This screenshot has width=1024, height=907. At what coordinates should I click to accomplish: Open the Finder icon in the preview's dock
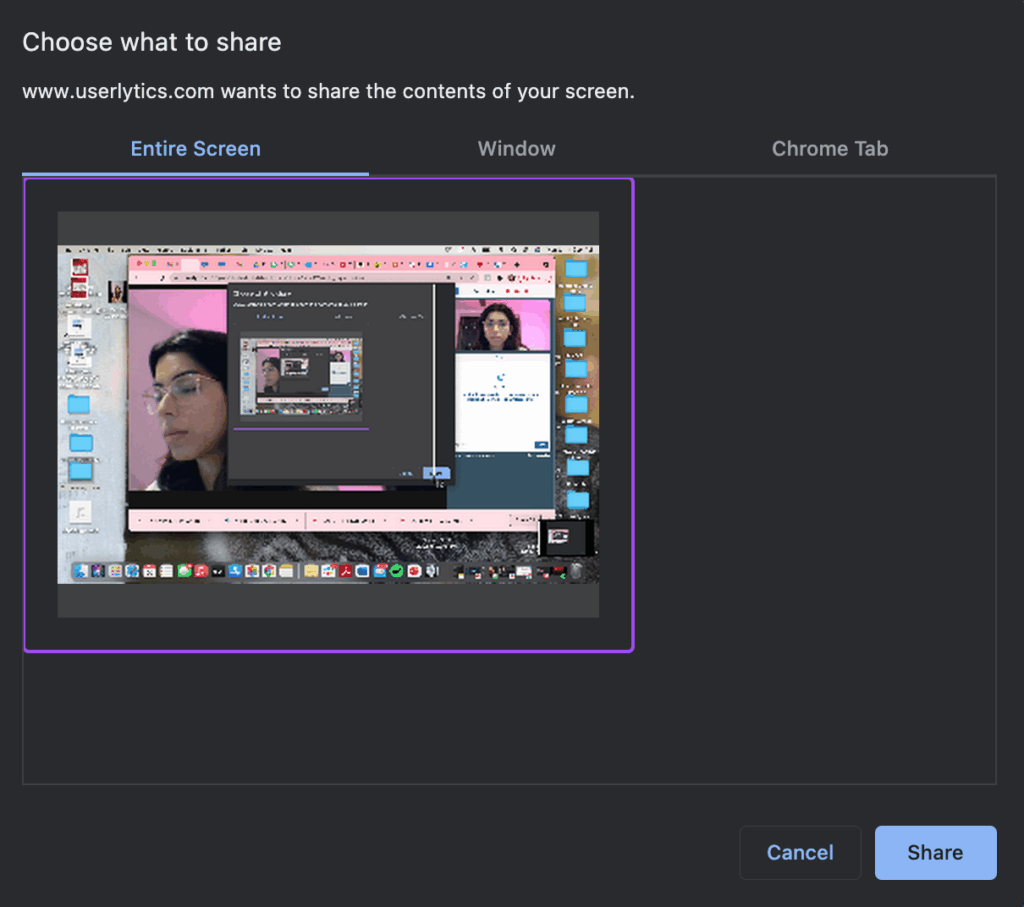pos(82,571)
